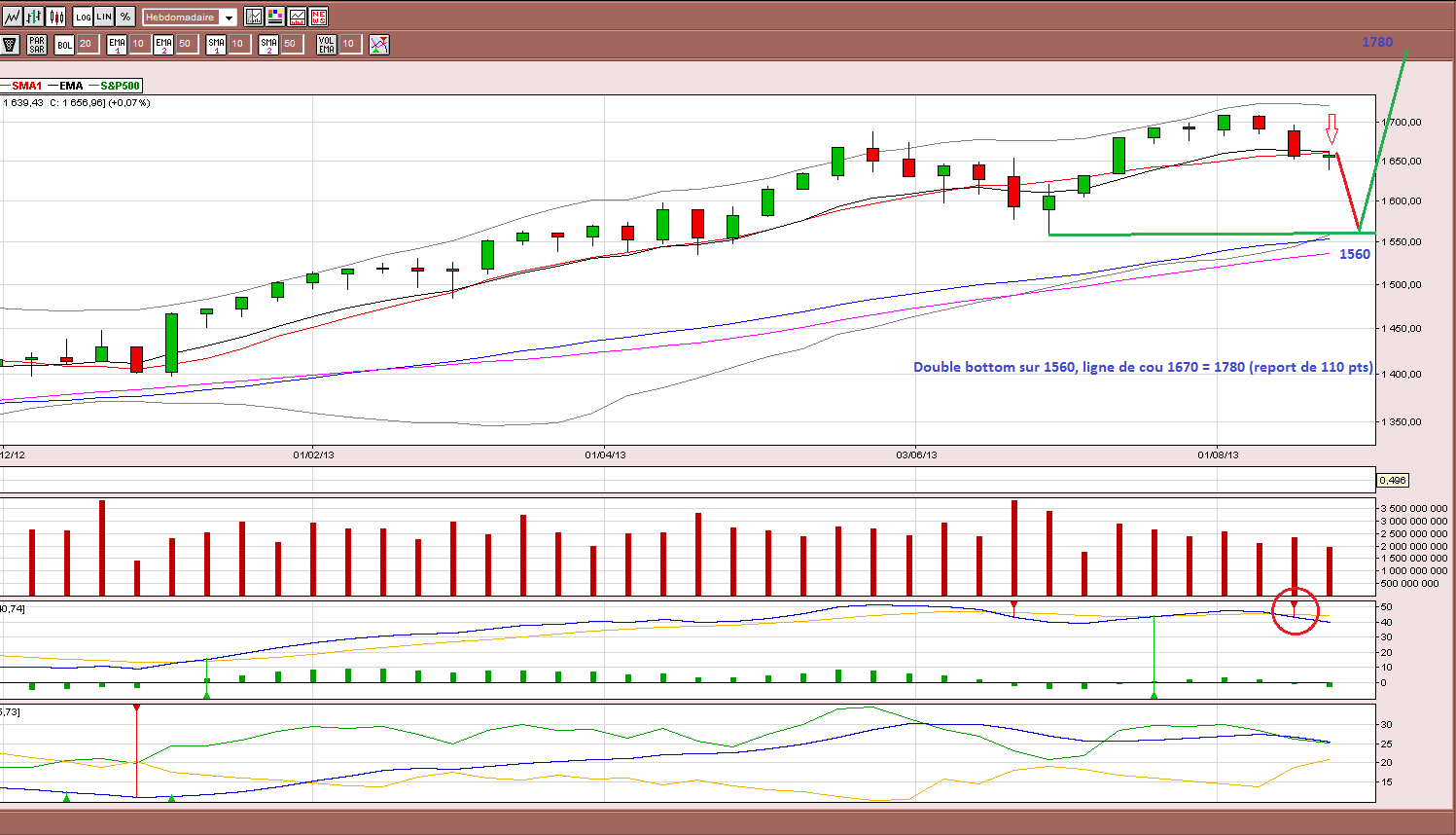Switch to line chart display
This screenshot has height=835, width=1456.
[13, 17]
